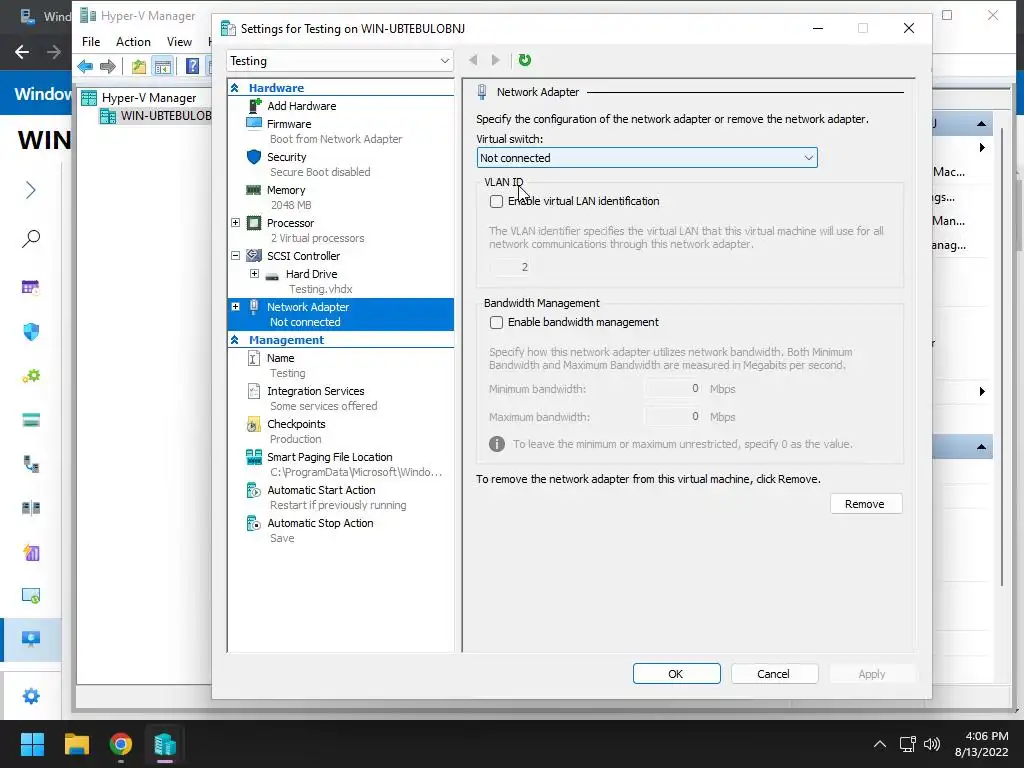Click the Windows Start button
The image size is (1024, 768).
pyautogui.click(x=32, y=744)
